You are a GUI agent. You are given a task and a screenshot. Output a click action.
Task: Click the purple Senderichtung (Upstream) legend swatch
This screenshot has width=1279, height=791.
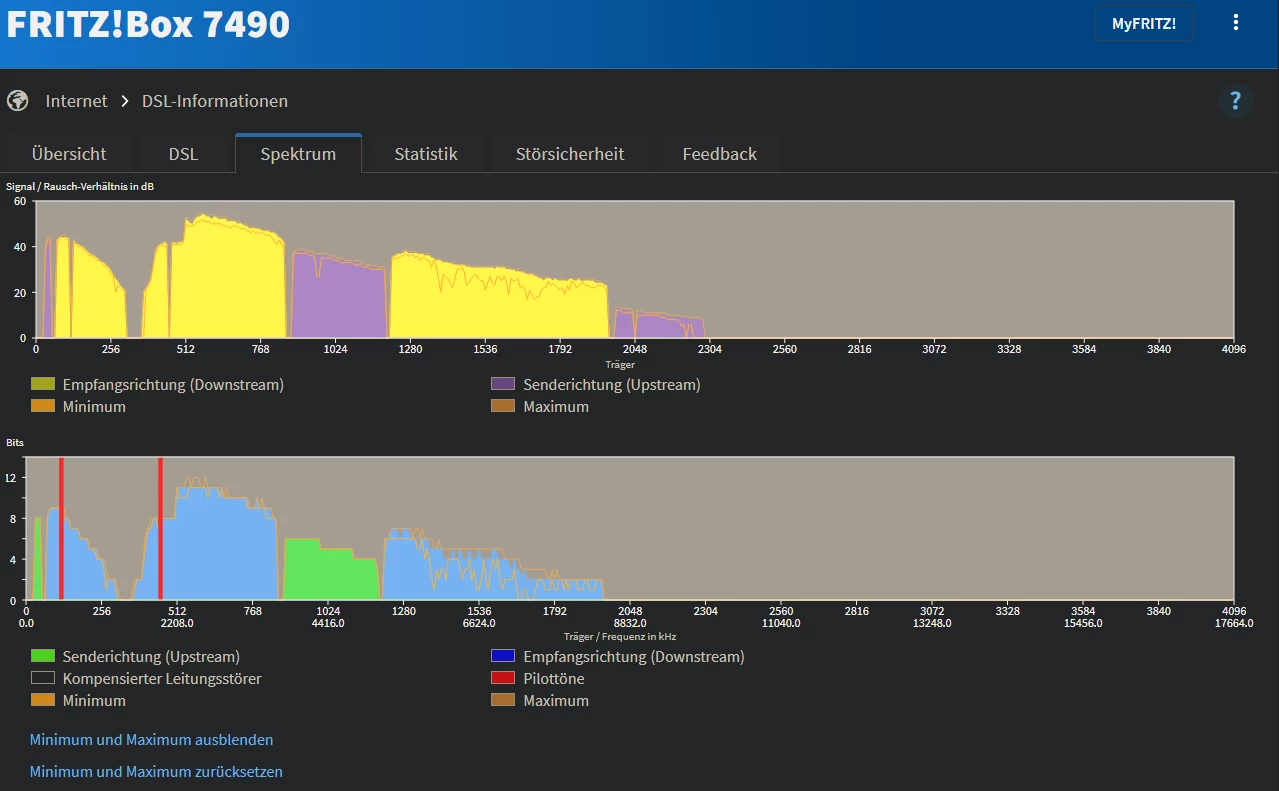pos(503,384)
